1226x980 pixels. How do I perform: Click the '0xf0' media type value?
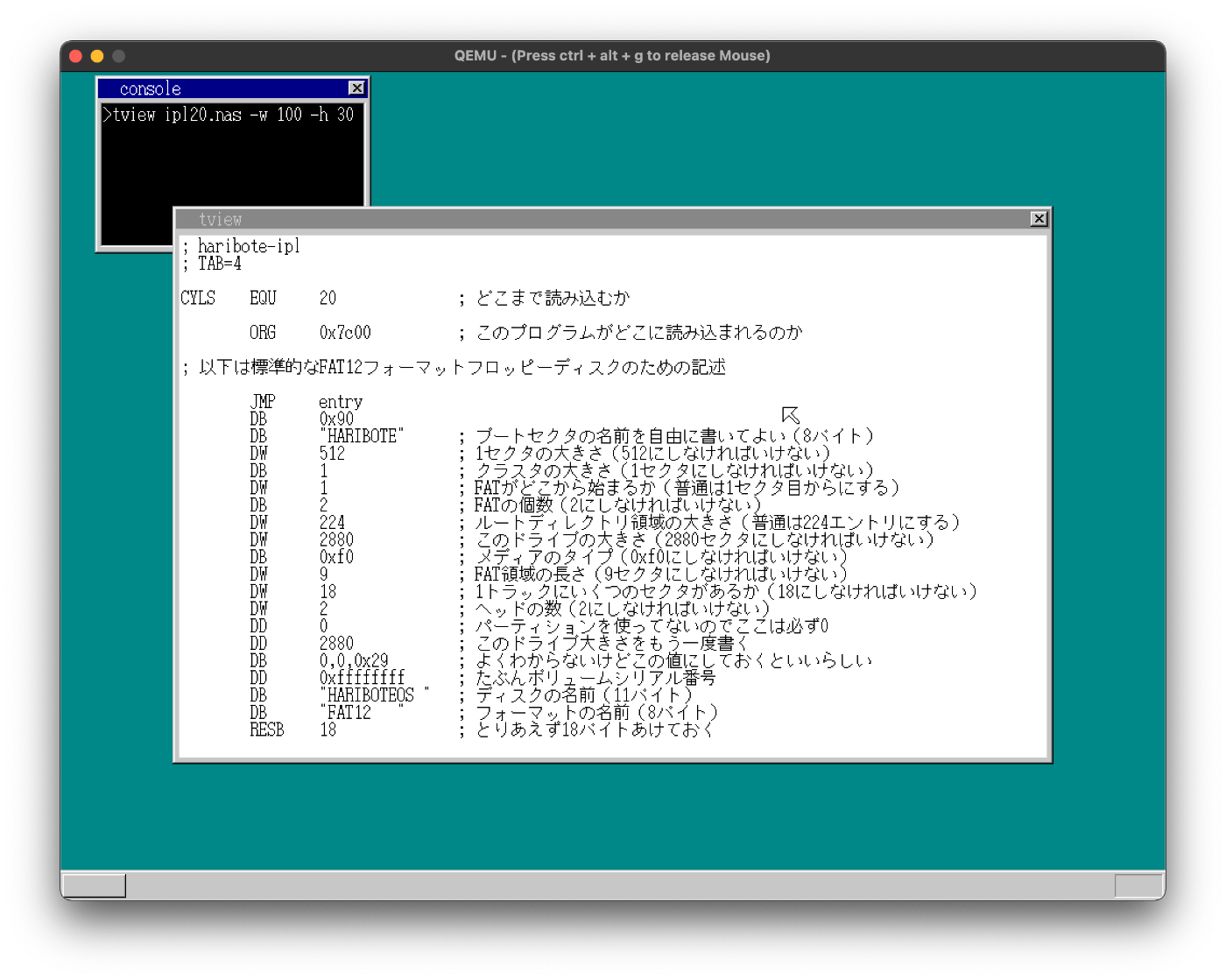coord(336,557)
